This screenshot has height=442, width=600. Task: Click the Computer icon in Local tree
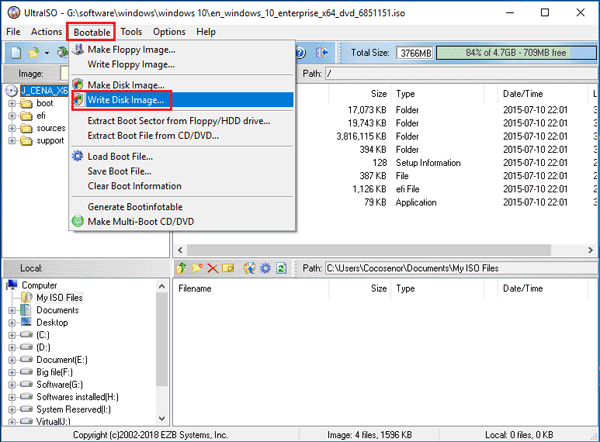pyautogui.click(x=12, y=285)
